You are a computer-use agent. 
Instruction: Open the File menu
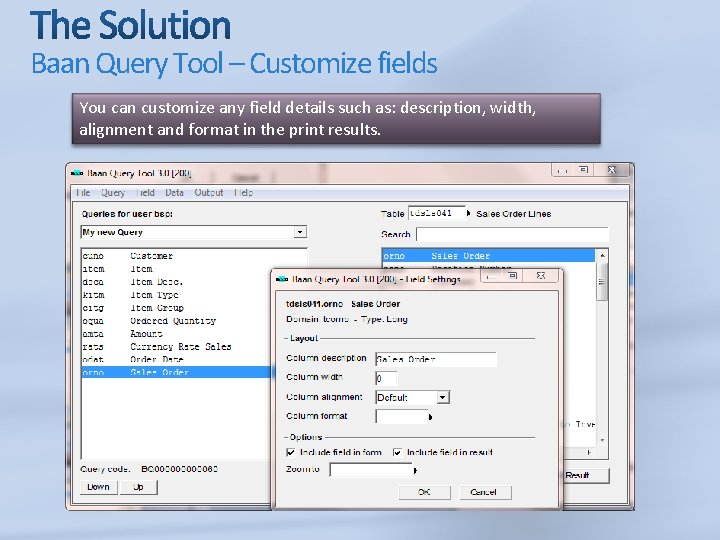pos(83,192)
